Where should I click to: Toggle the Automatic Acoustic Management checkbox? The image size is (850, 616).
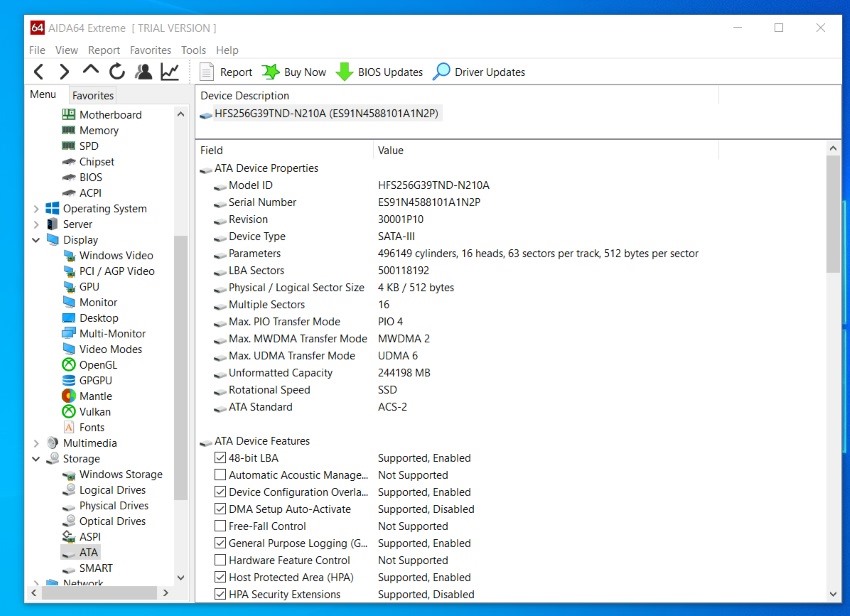tap(220, 475)
